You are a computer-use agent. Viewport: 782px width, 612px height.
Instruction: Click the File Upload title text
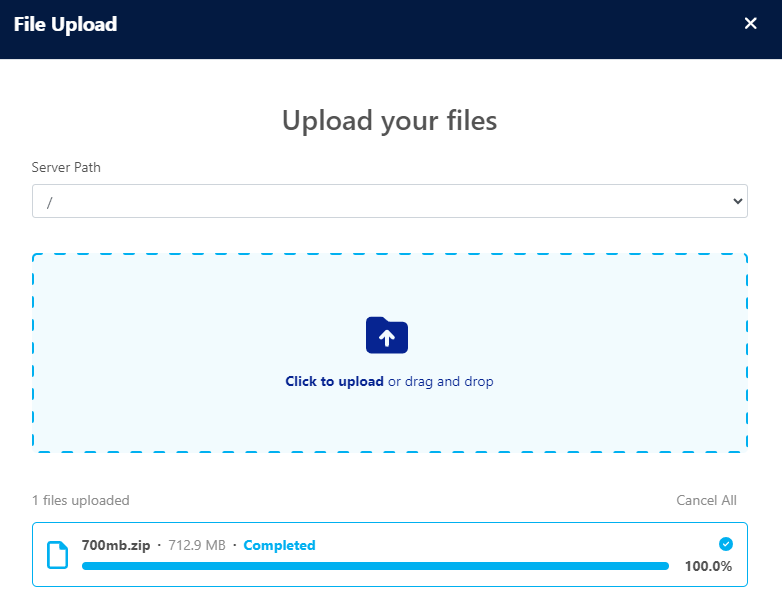(65, 24)
